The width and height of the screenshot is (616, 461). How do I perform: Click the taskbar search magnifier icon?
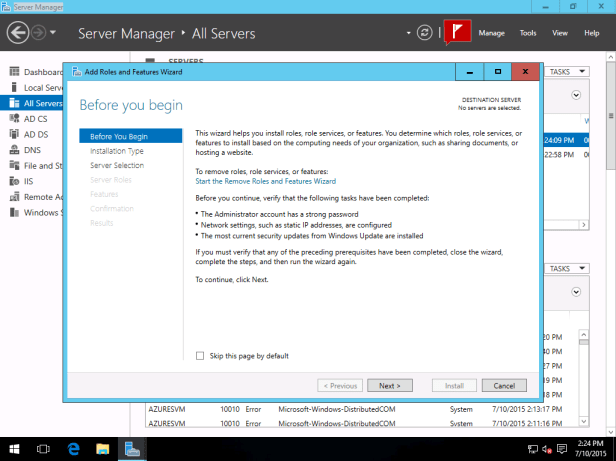pyautogui.click(x=45, y=449)
